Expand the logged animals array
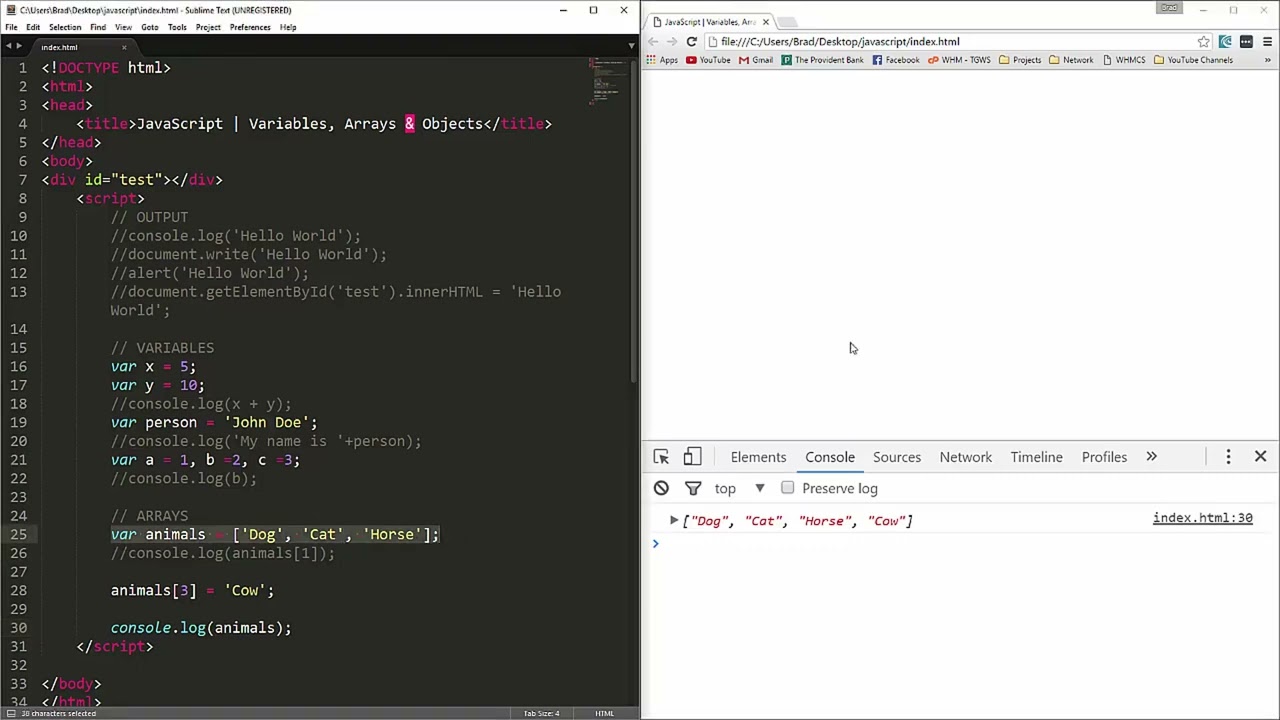This screenshot has height=720, width=1280. pyautogui.click(x=674, y=521)
